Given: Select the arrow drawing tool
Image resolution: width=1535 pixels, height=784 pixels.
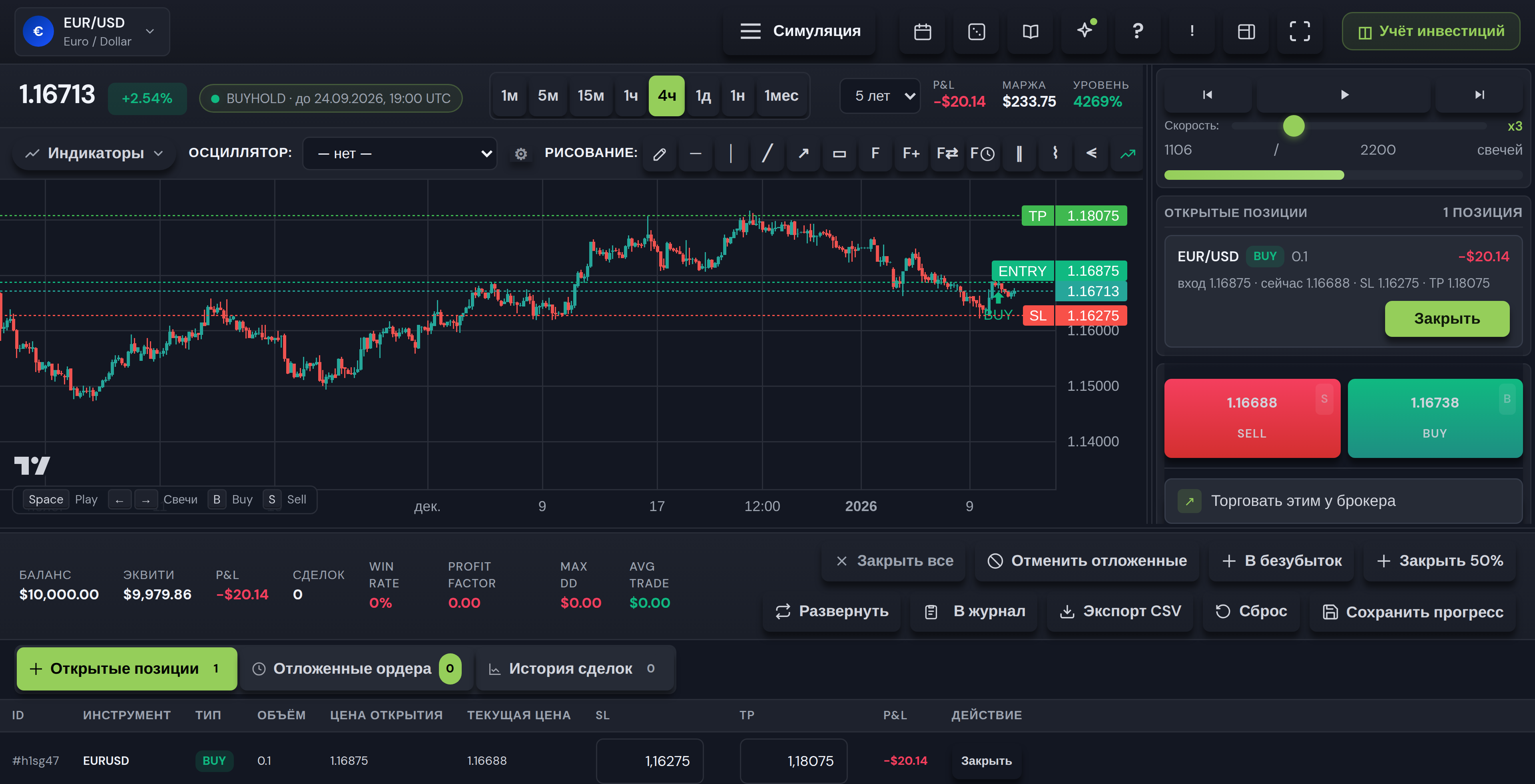Looking at the screenshot, I should pyautogui.click(x=803, y=154).
